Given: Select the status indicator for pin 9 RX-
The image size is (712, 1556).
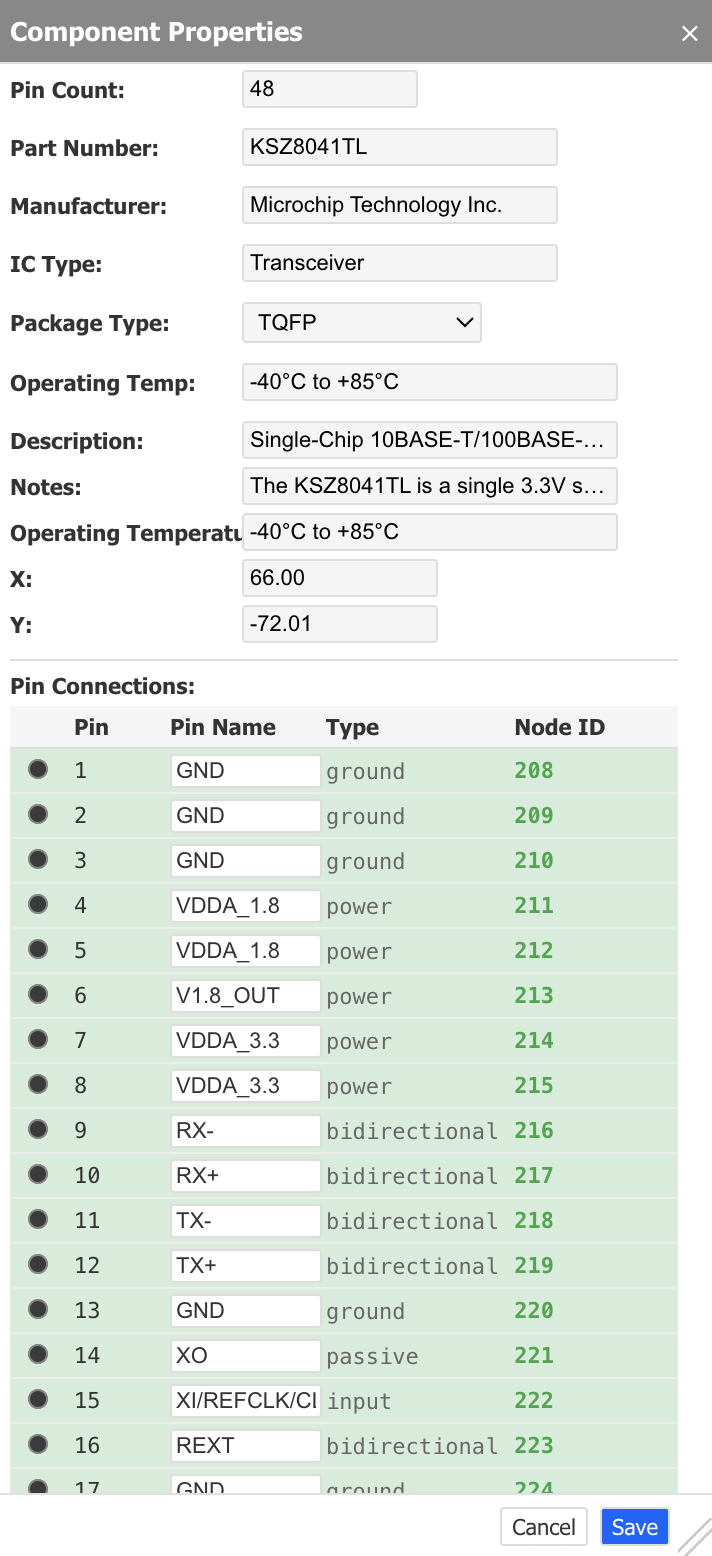Looking at the screenshot, I should 37,1128.
